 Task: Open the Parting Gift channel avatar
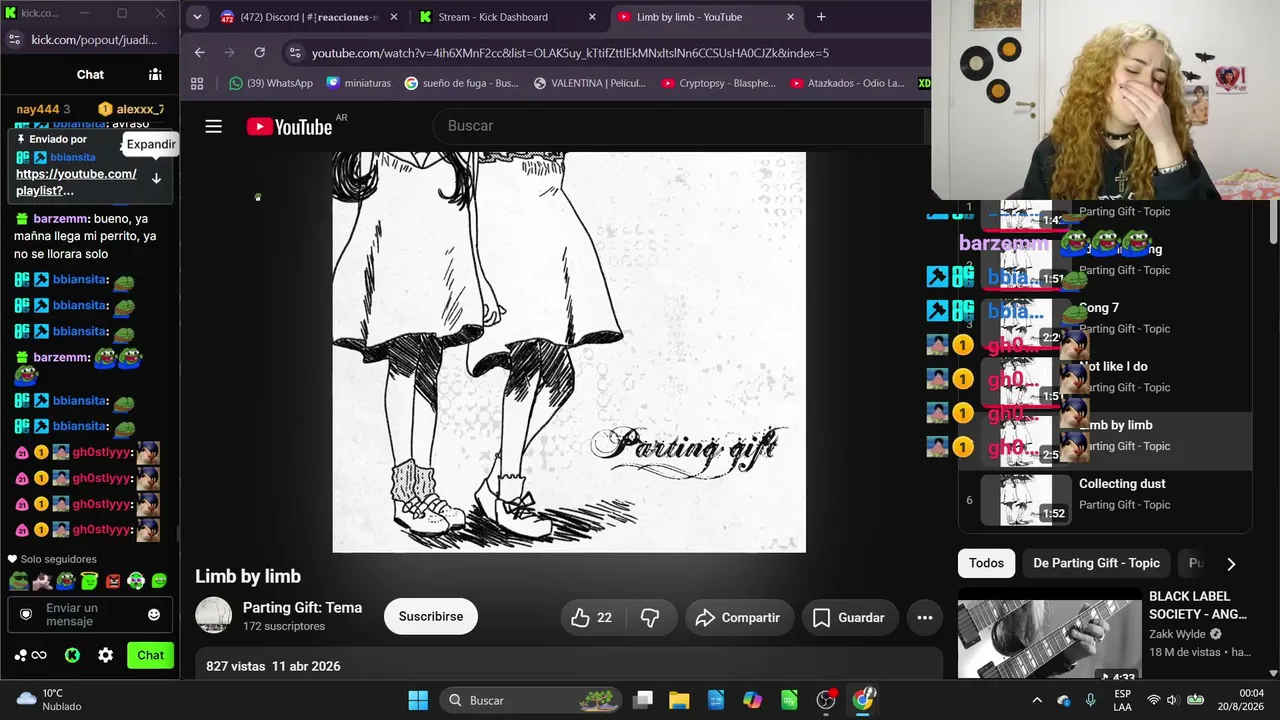pyautogui.click(x=213, y=616)
